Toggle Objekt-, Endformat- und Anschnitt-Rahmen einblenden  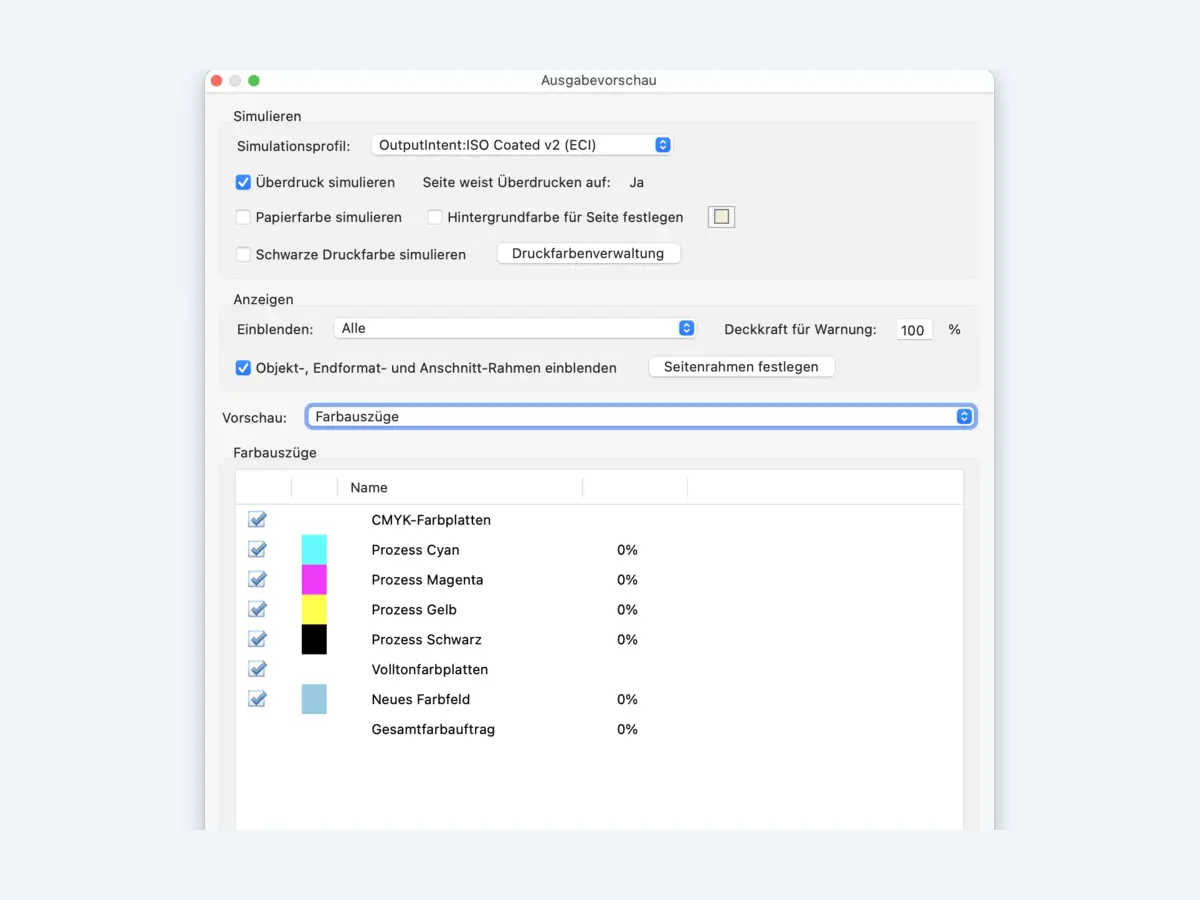point(243,367)
